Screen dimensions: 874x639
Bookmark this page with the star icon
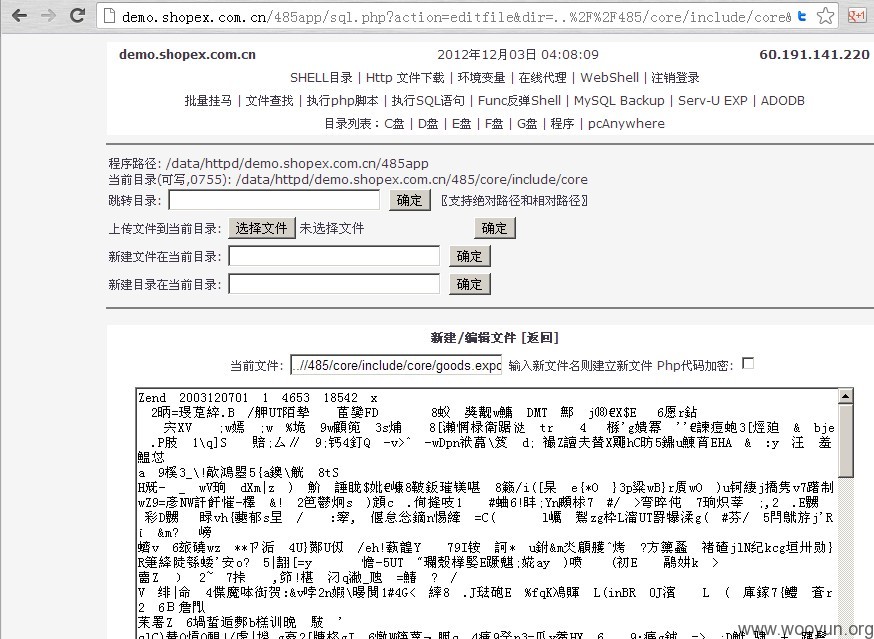click(826, 16)
